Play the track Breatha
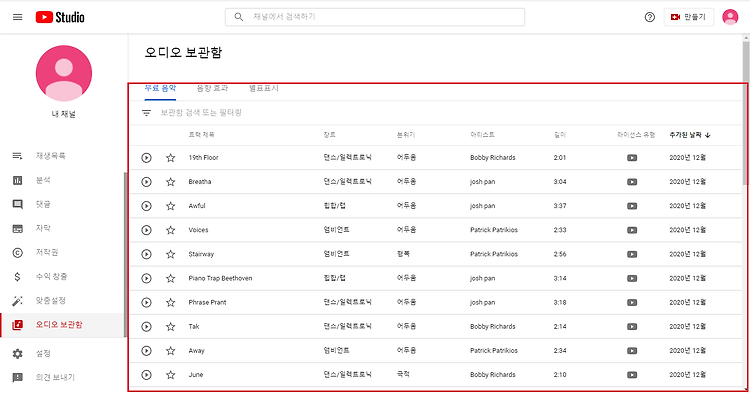This screenshot has height=393, width=750. [146, 182]
